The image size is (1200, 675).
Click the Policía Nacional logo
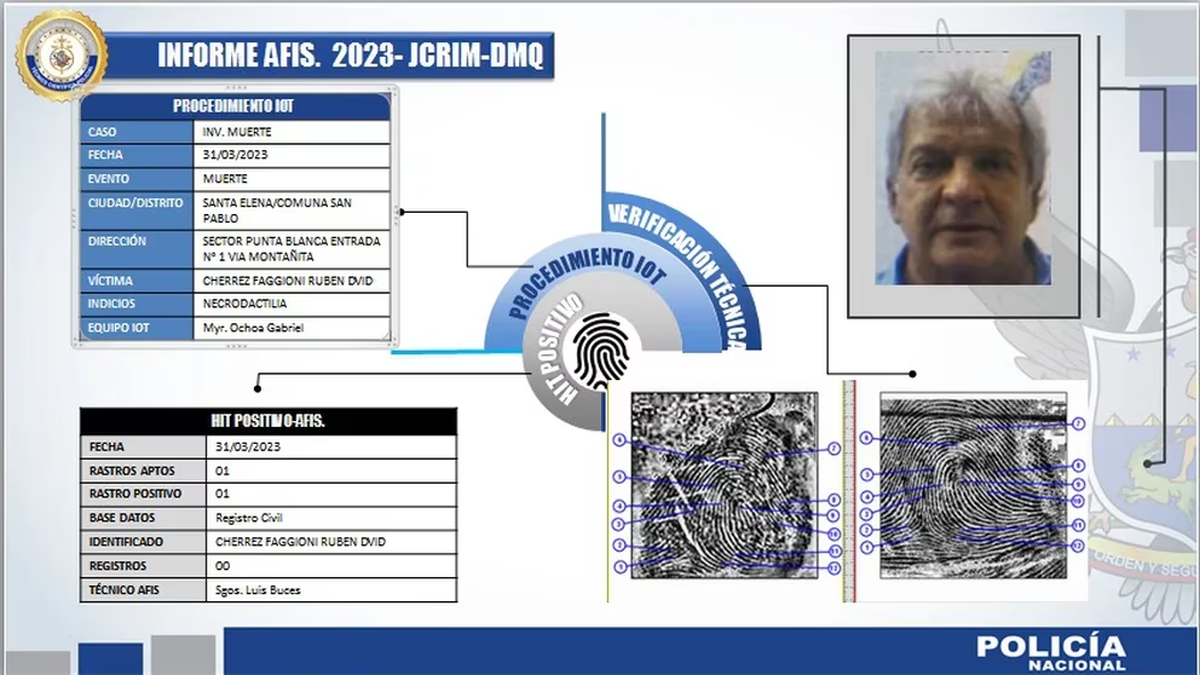[1050, 651]
